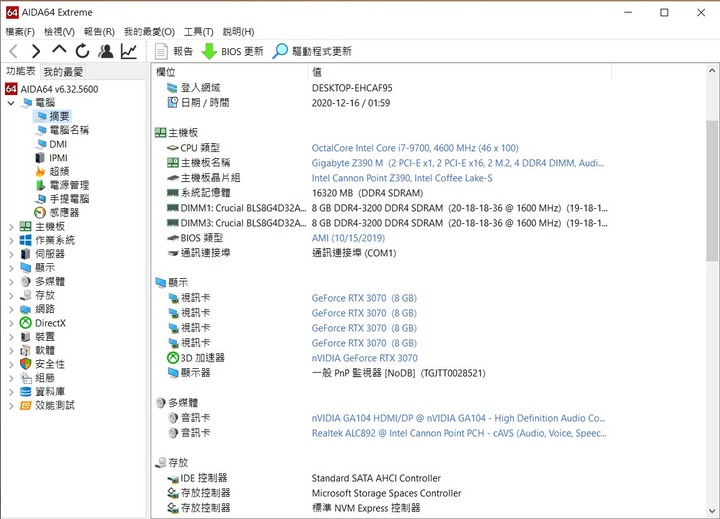Open the 檢視(V) menu
This screenshot has height=519, width=720.
[x=59, y=32]
